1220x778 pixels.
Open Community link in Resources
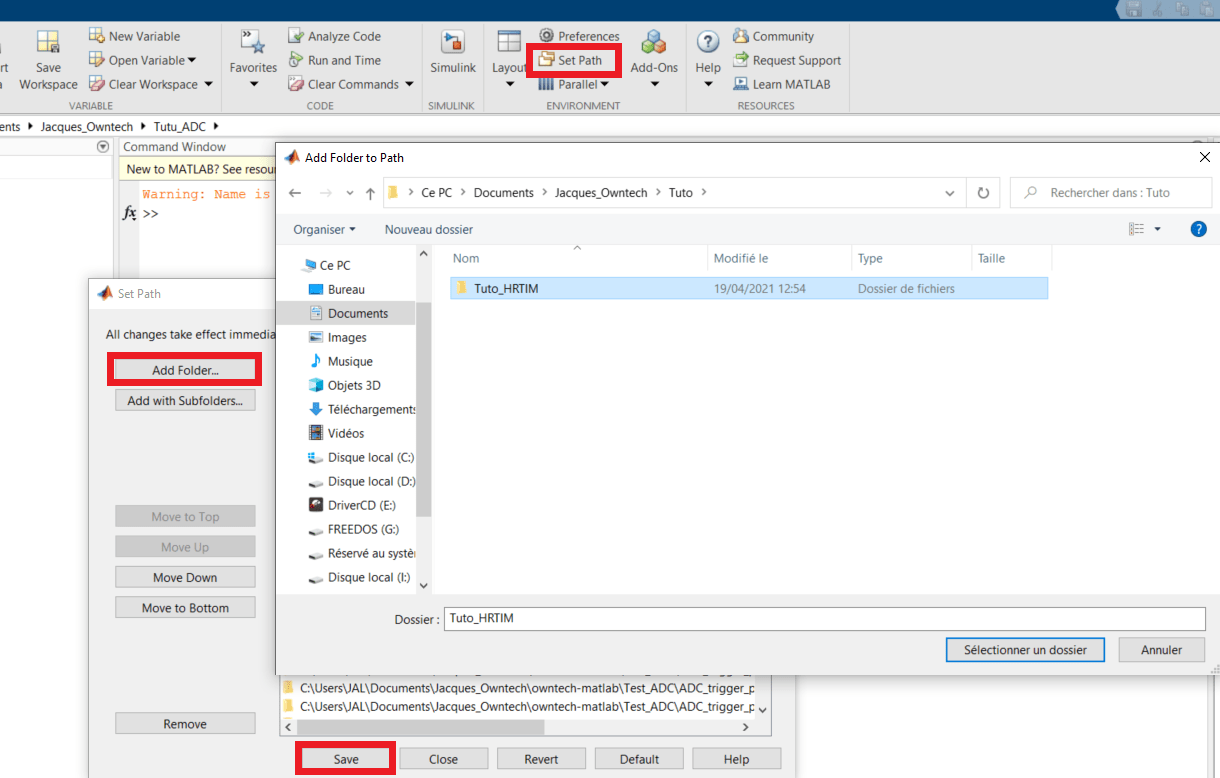click(773, 36)
